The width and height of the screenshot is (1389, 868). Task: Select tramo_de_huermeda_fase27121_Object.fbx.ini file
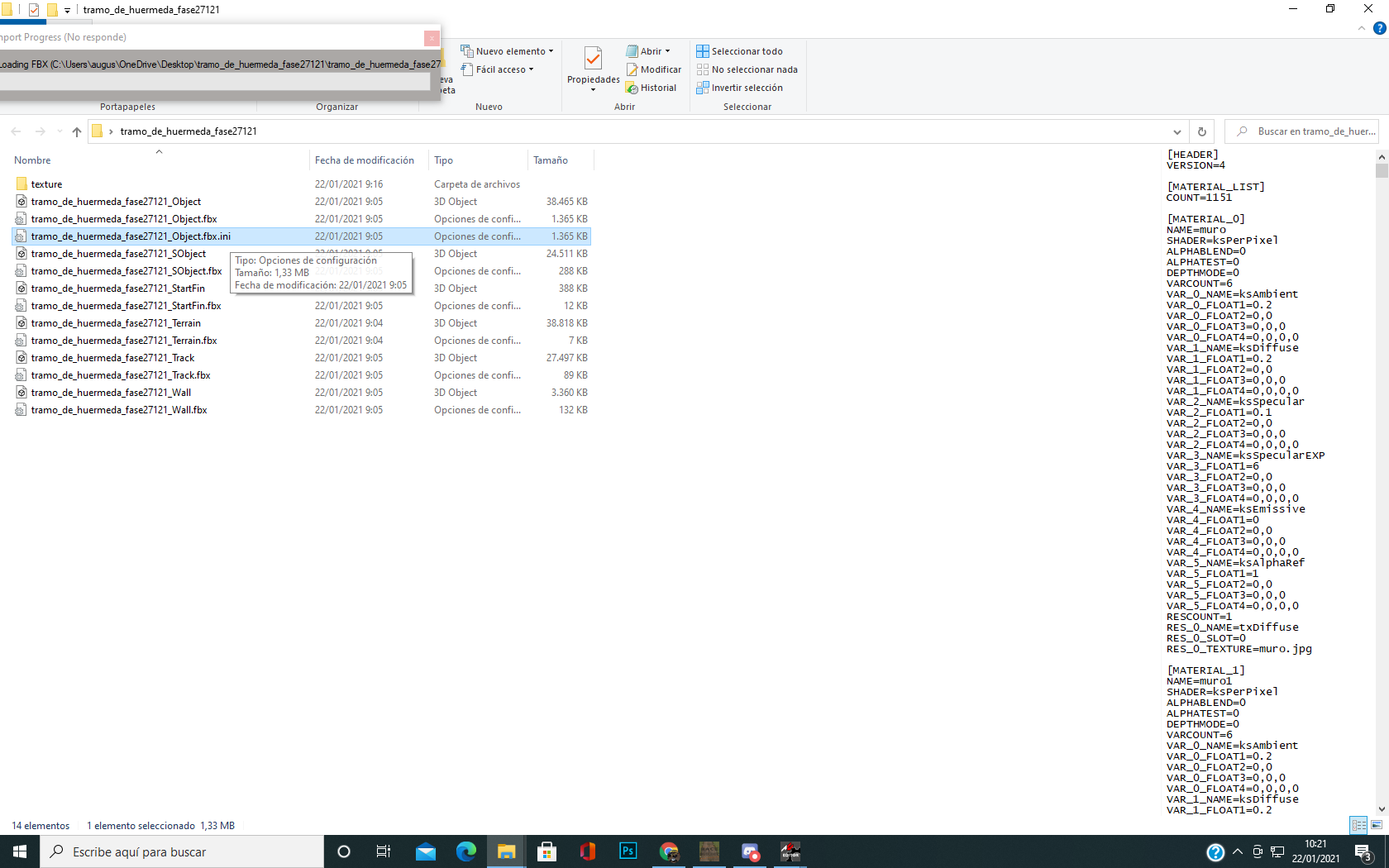[302, 236]
